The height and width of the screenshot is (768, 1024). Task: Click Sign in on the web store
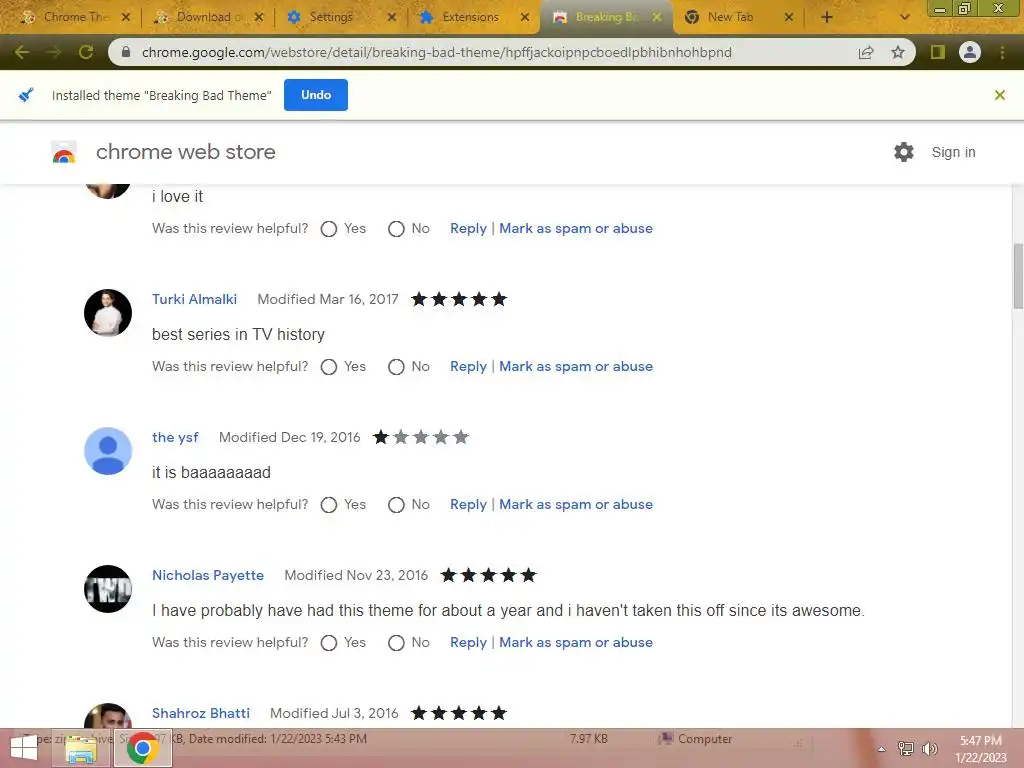[x=953, y=152]
